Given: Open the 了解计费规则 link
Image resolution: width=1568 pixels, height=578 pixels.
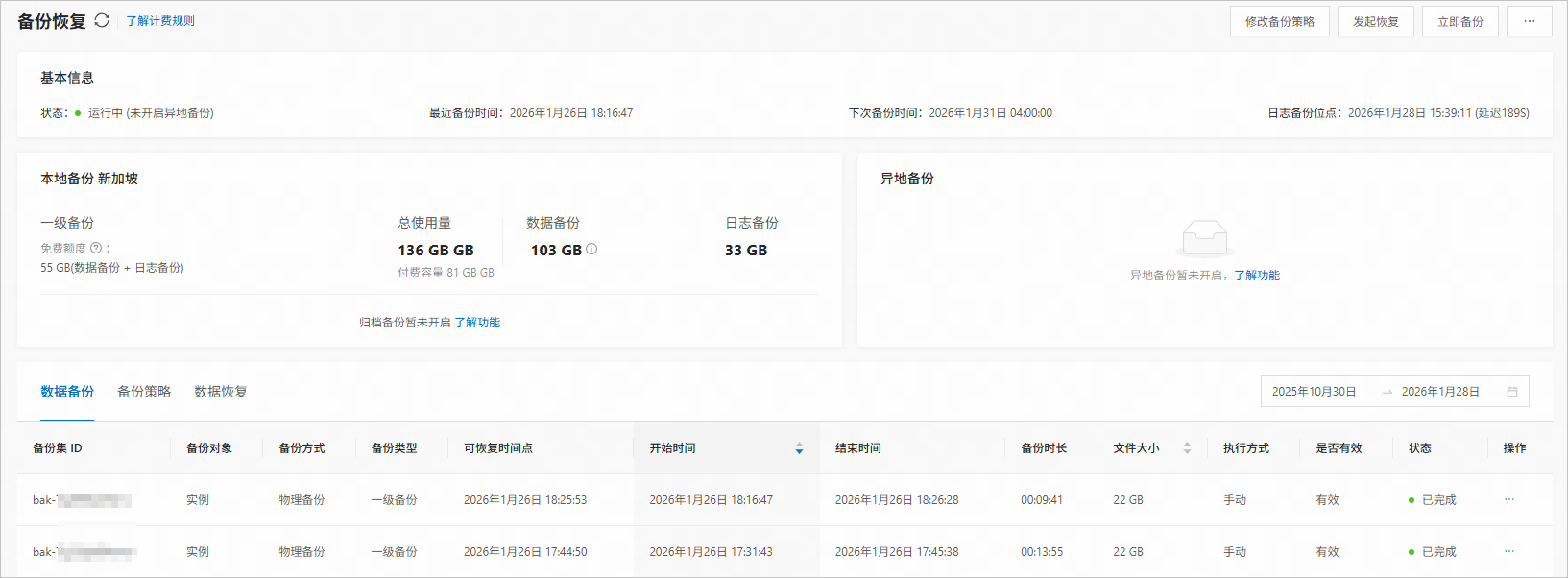Looking at the screenshot, I should [160, 21].
